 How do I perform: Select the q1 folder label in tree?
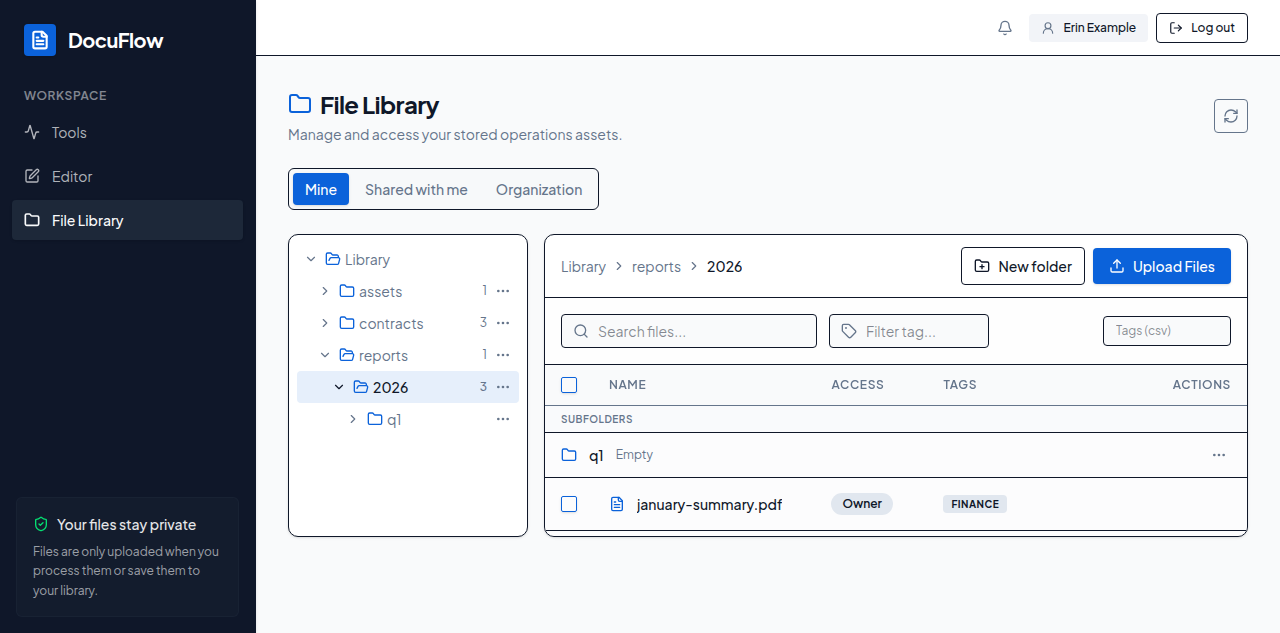coord(394,419)
